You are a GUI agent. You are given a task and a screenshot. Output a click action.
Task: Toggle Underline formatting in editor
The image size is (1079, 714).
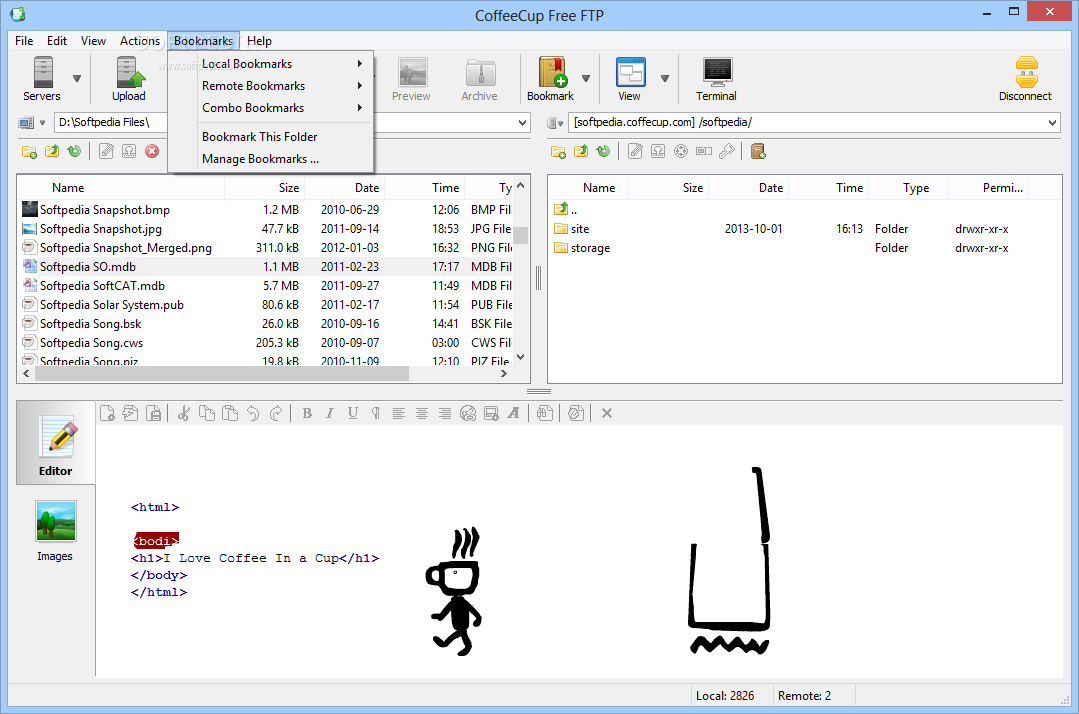353,413
